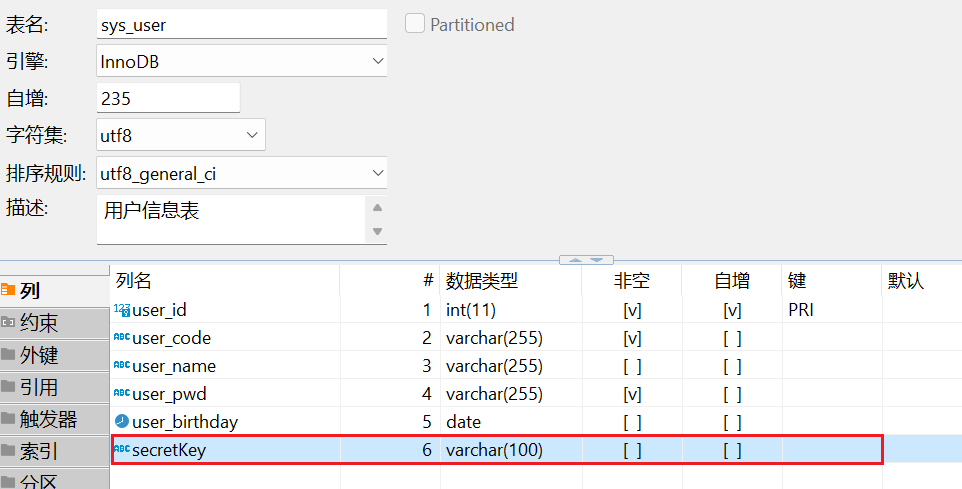Toggle 自增 for user_id row
This screenshot has height=489, width=962.
732,310
